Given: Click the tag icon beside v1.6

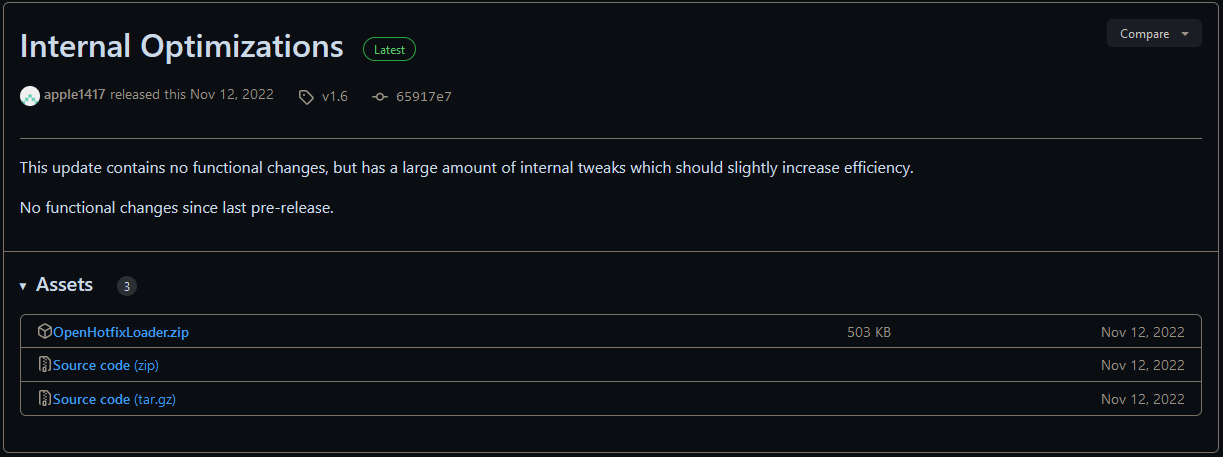Looking at the screenshot, I should point(306,97).
